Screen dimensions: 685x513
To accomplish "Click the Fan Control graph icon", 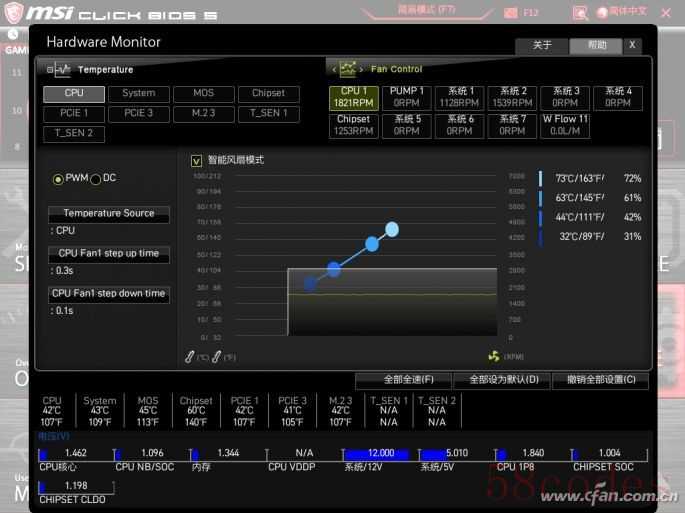I will [347, 69].
